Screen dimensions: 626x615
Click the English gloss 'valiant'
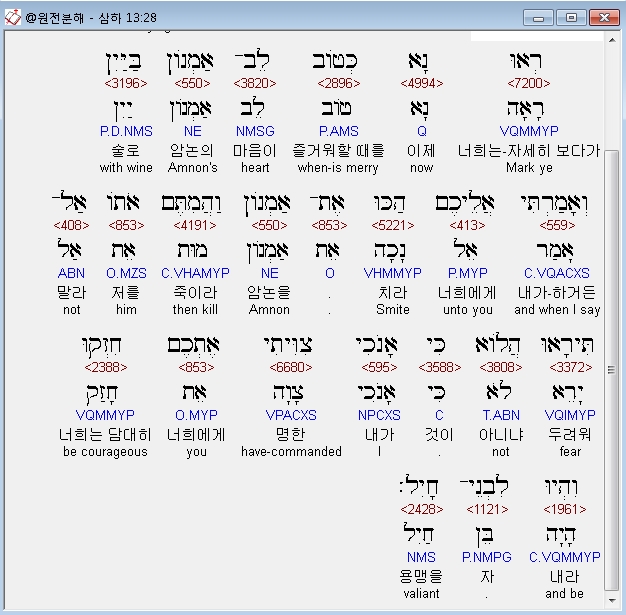[x=421, y=593]
